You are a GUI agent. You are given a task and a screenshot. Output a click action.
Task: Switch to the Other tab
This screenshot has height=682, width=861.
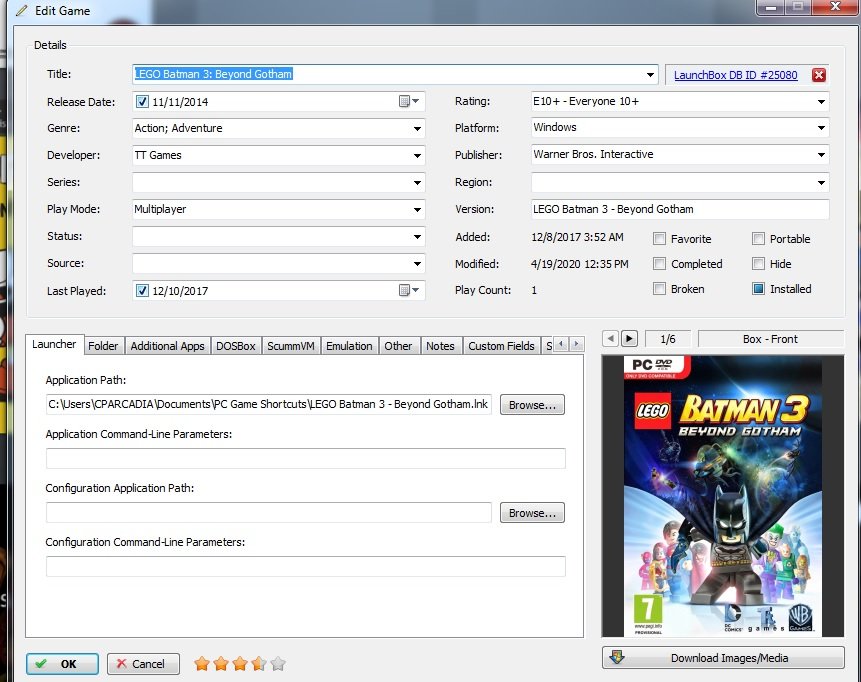pyautogui.click(x=398, y=346)
